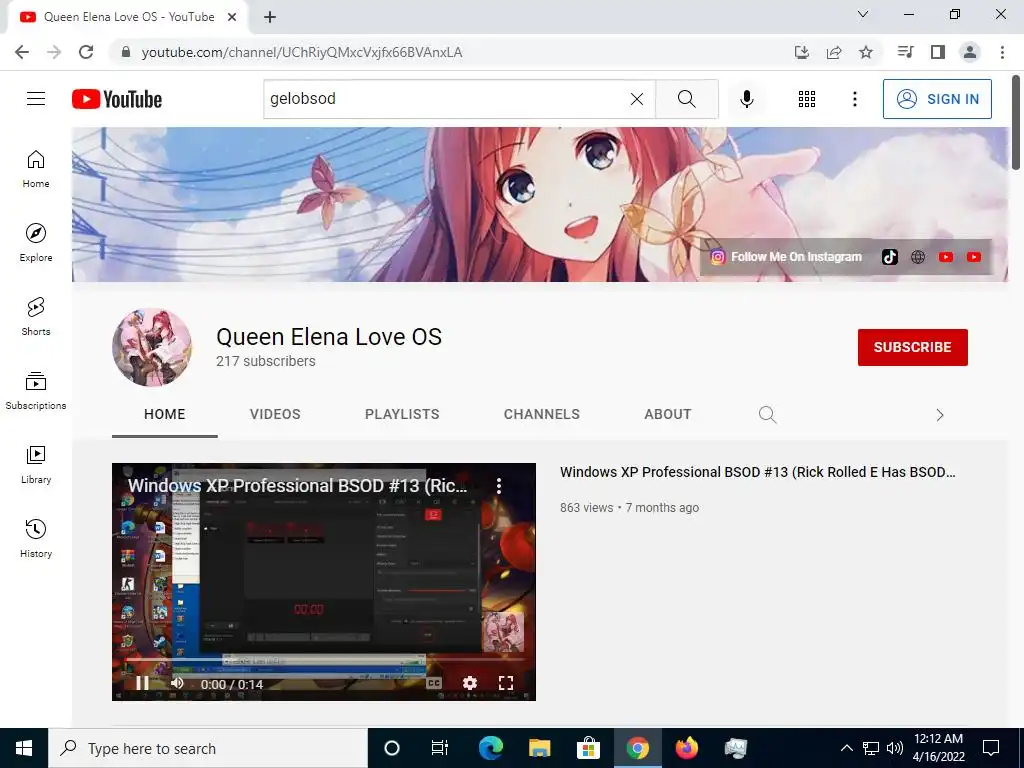Open video player settings gear
The image size is (1024, 768).
pyautogui.click(x=470, y=683)
